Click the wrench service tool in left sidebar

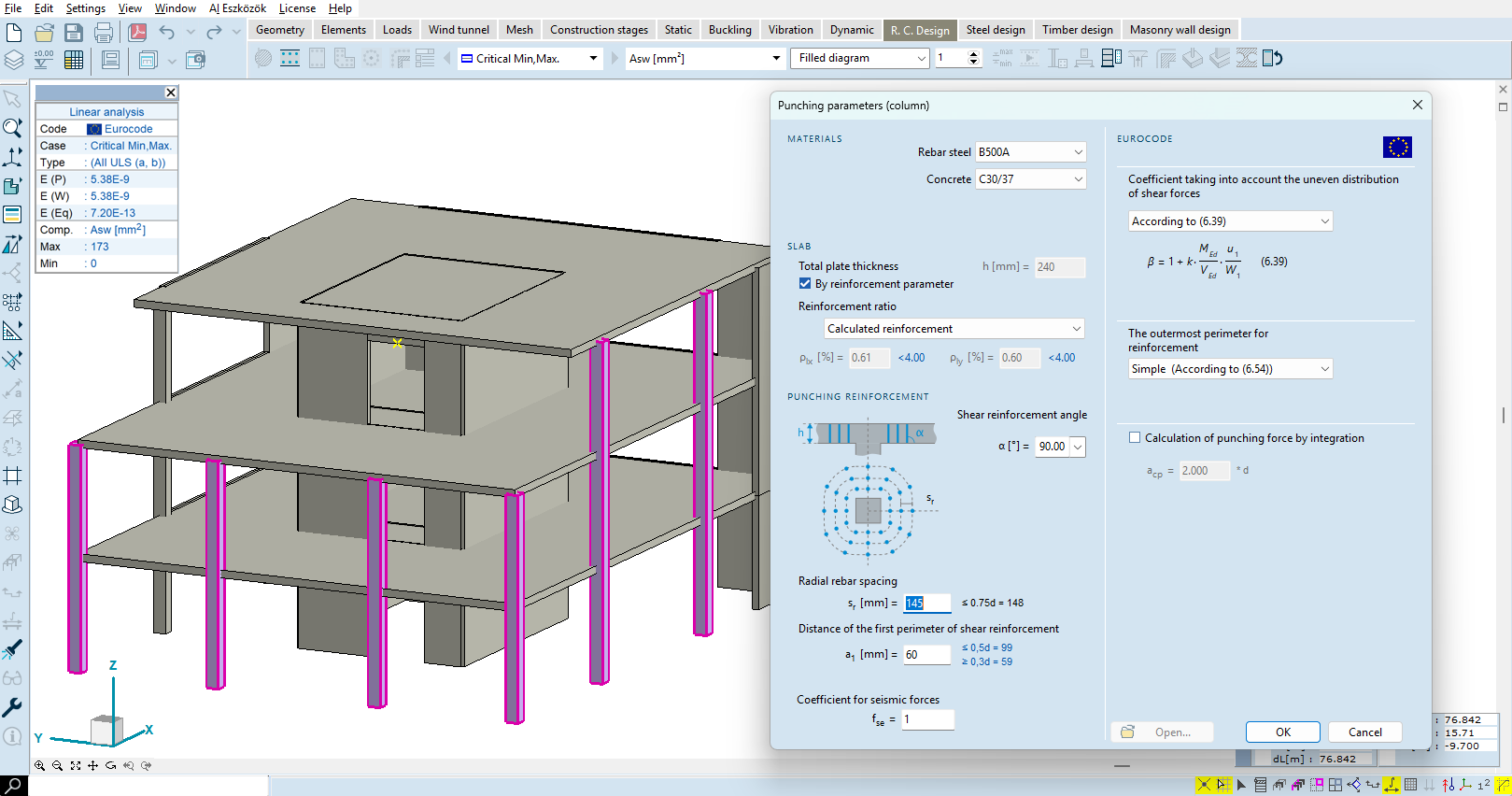pos(12,707)
